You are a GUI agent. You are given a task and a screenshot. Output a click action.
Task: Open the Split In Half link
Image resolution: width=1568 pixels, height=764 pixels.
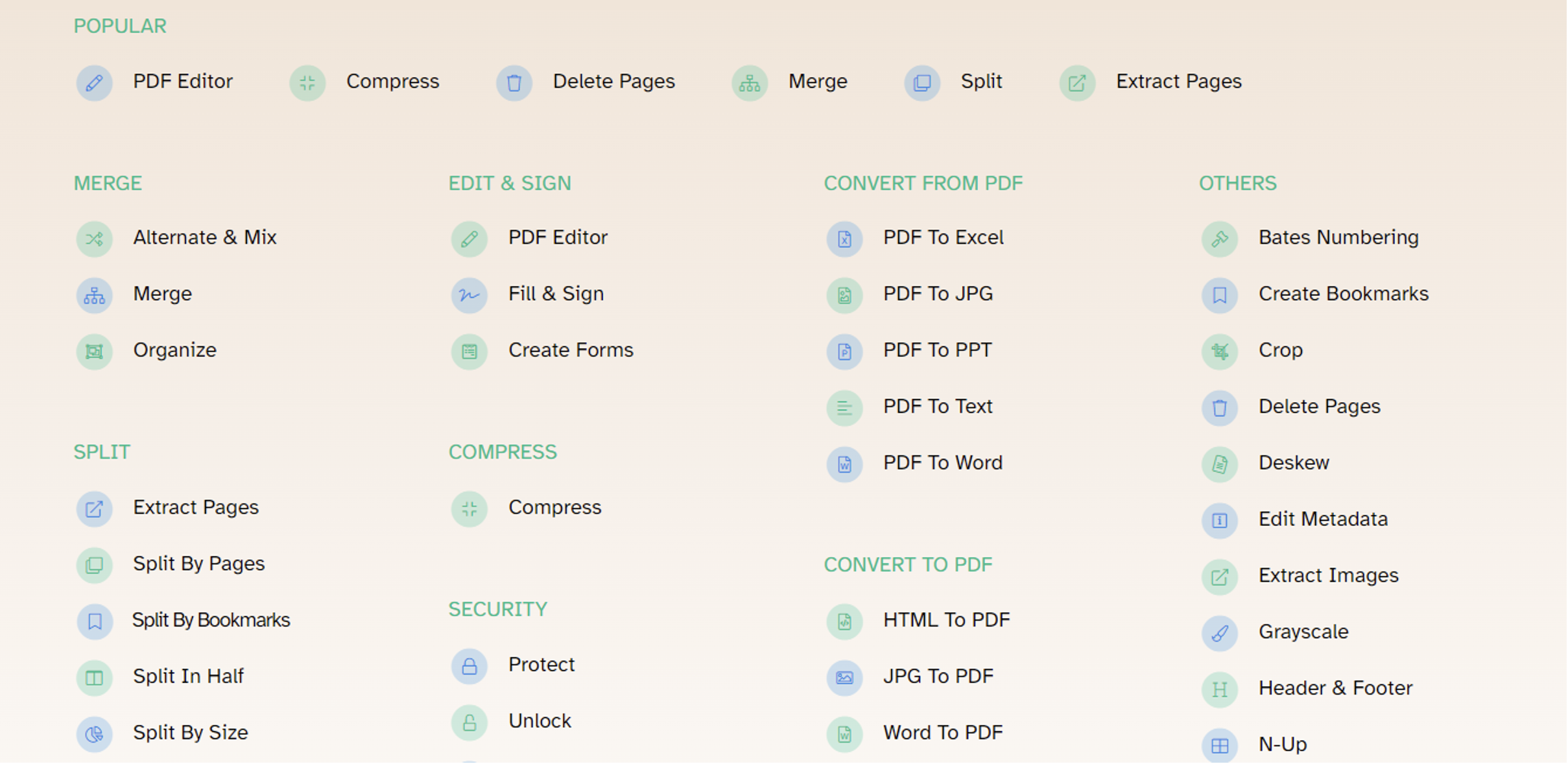(188, 676)
